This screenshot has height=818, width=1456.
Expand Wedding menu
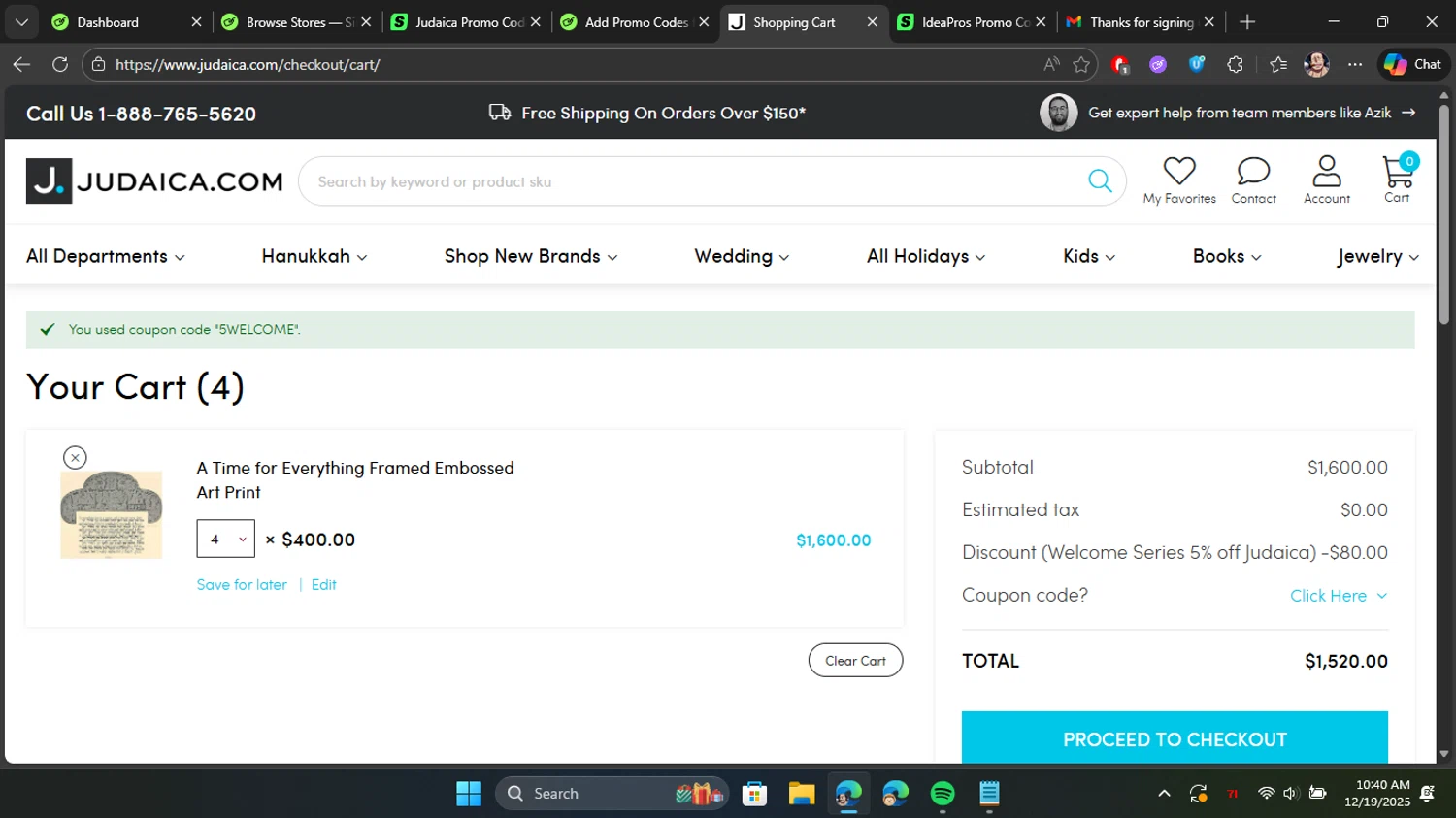click(742, 256)
